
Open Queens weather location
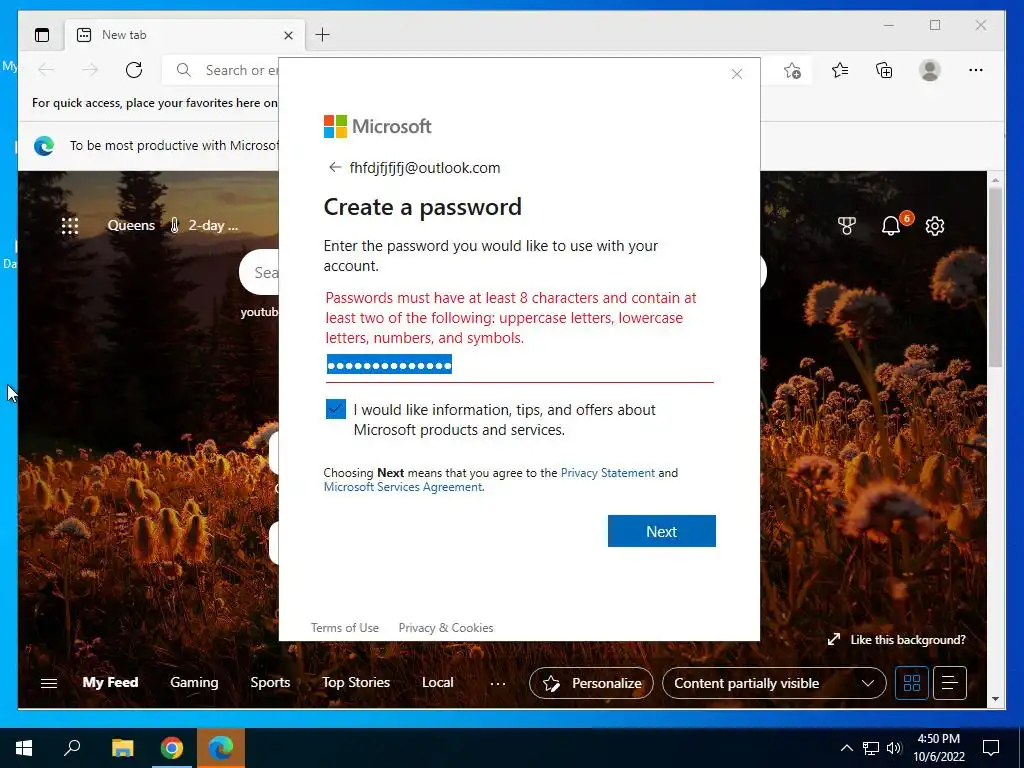point(131,225)
